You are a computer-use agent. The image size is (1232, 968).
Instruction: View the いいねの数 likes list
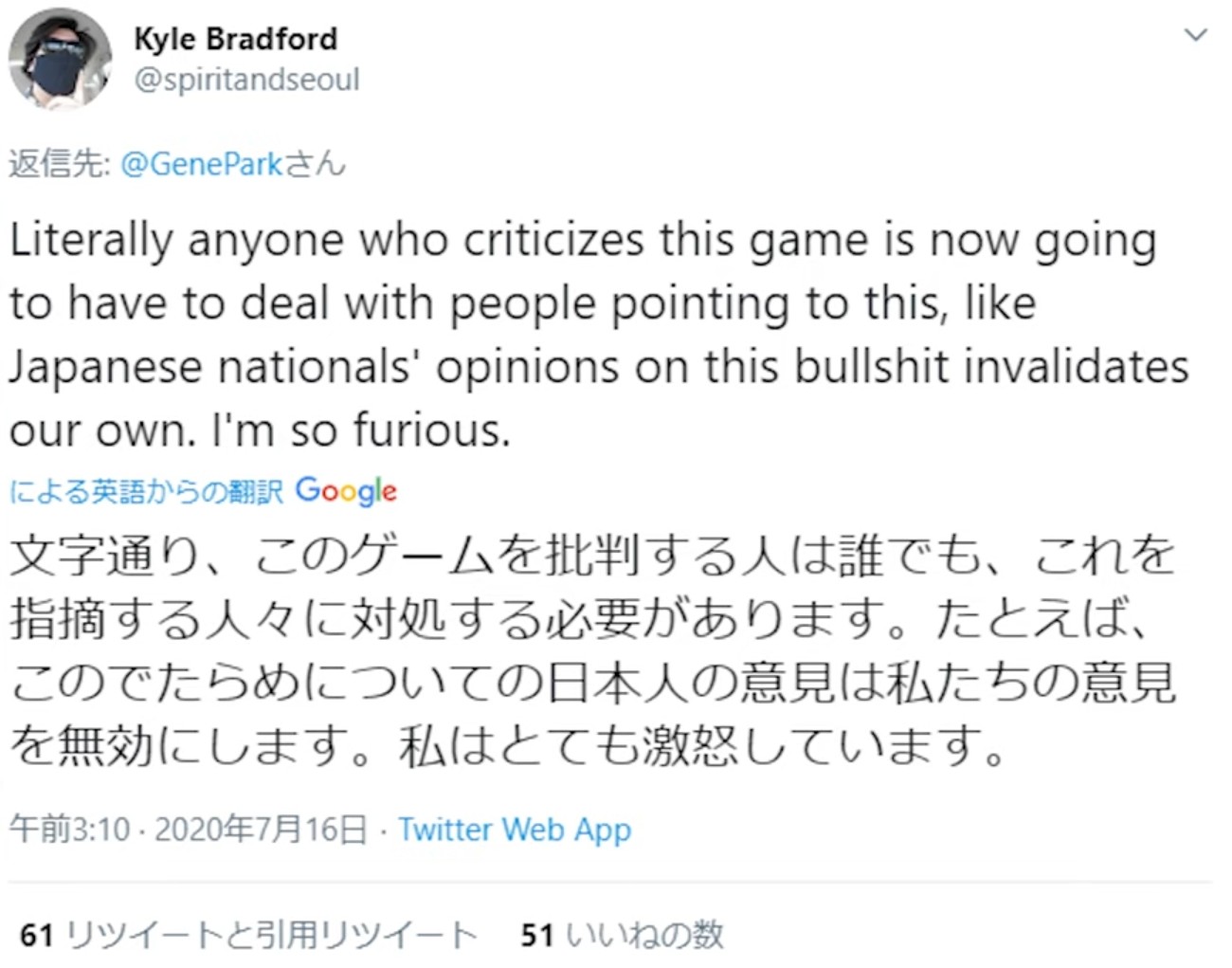644,935
